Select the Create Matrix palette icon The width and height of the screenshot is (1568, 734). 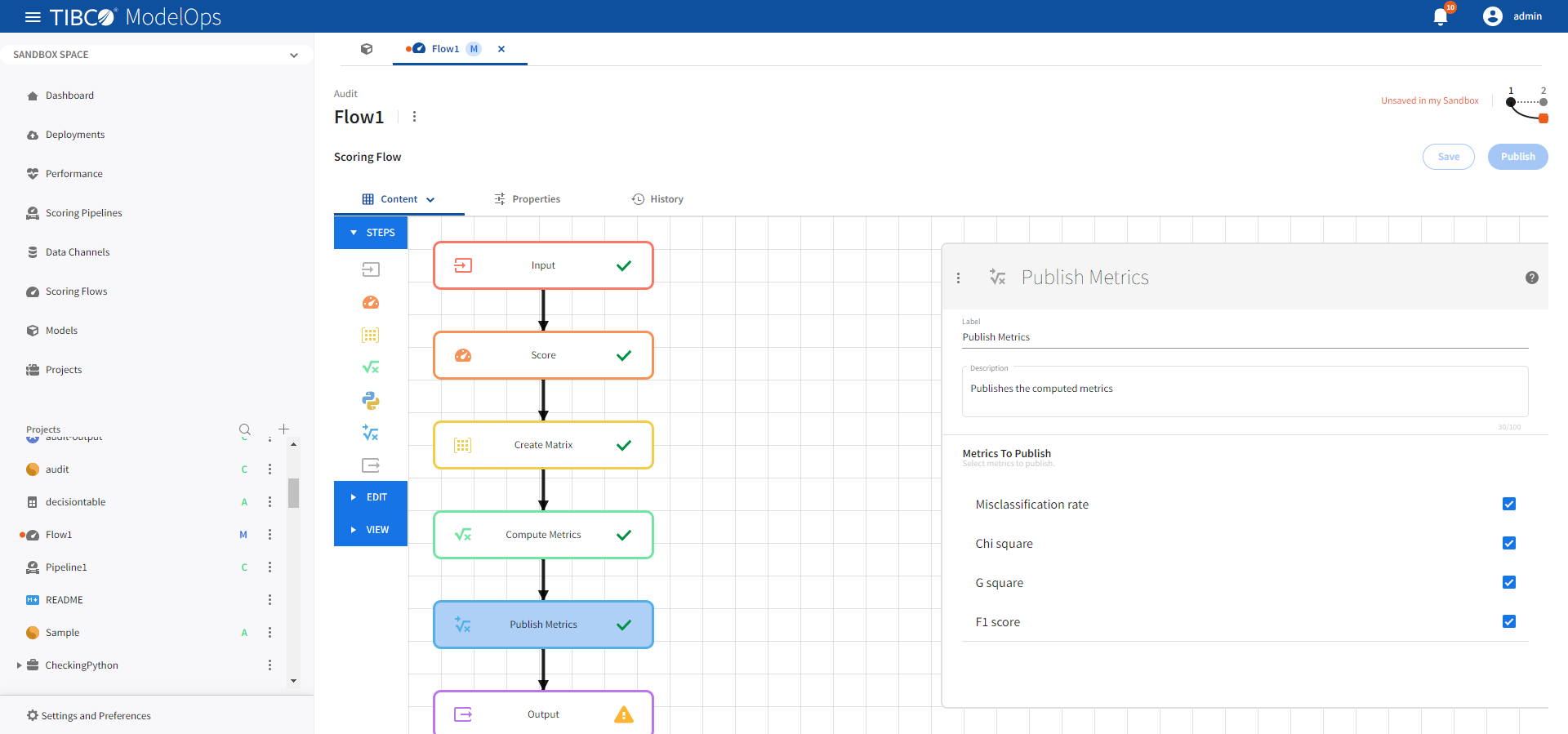371,335
